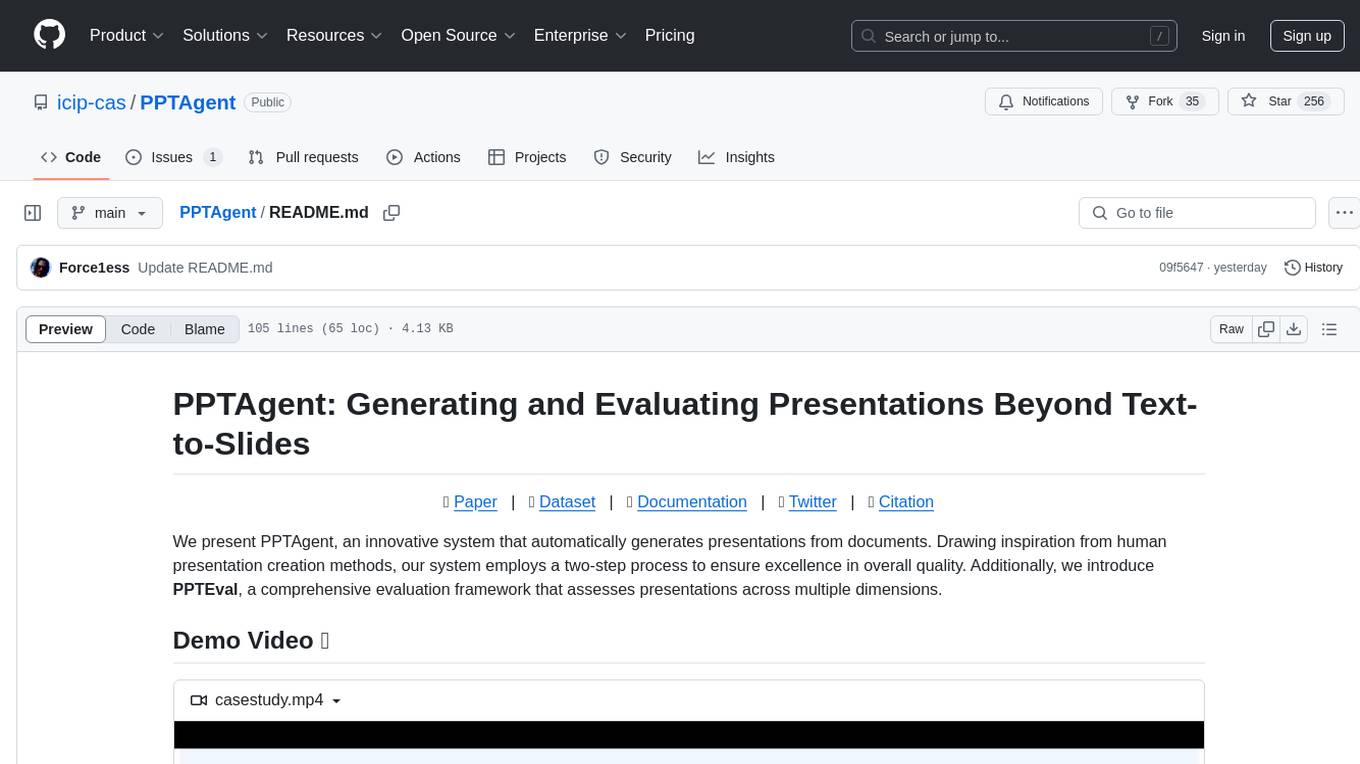Copy raw file contents
The width and height of the screenshot is (1360, 764).
tap(1266, 329)
